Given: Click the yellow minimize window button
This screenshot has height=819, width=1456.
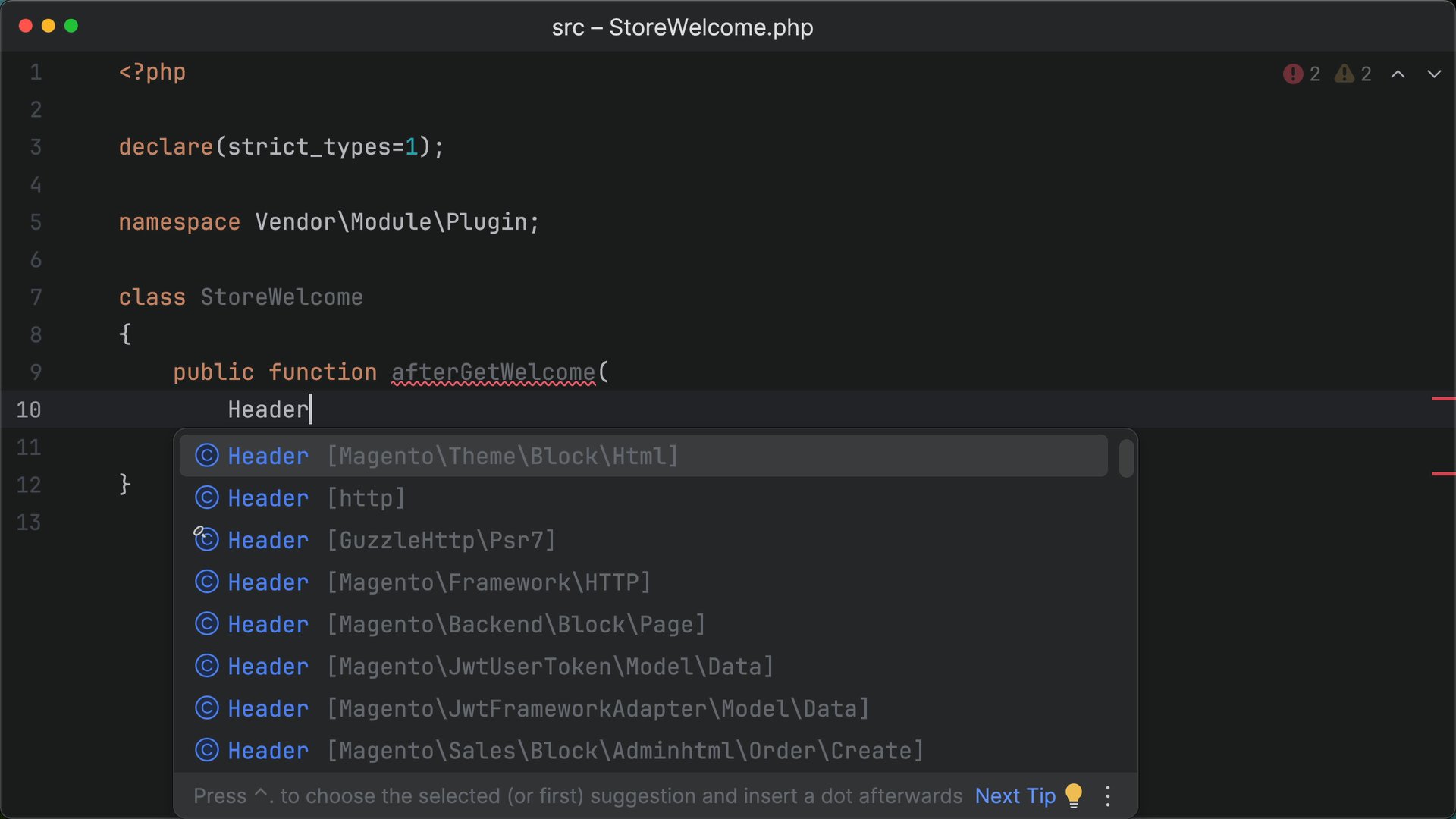Looking at the screenshot, I should coord(49,26).
